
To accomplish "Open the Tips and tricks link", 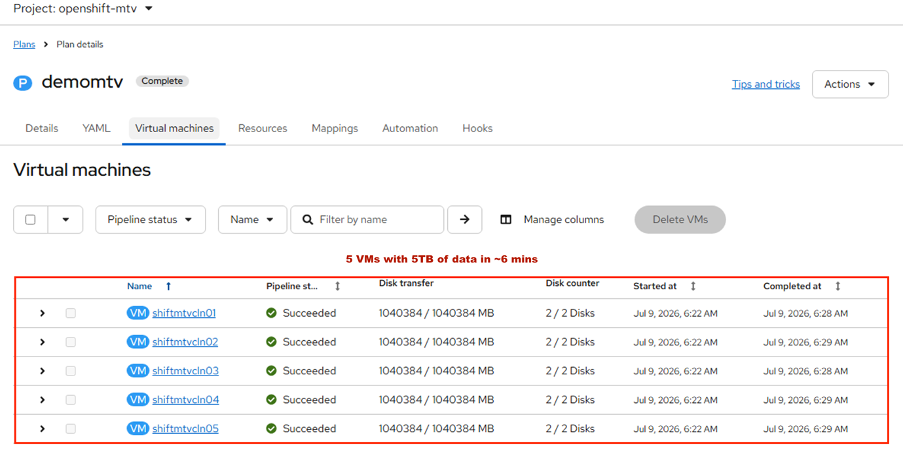I will [766, 84].
